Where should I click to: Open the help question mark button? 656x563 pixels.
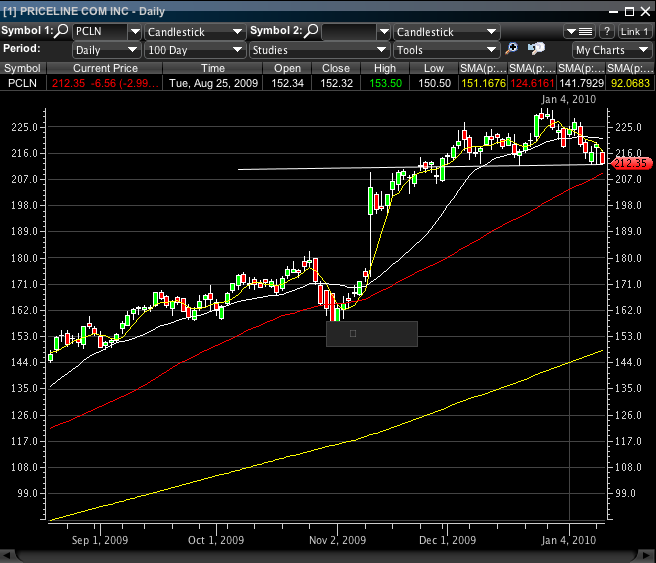click(x=606, y=32)
